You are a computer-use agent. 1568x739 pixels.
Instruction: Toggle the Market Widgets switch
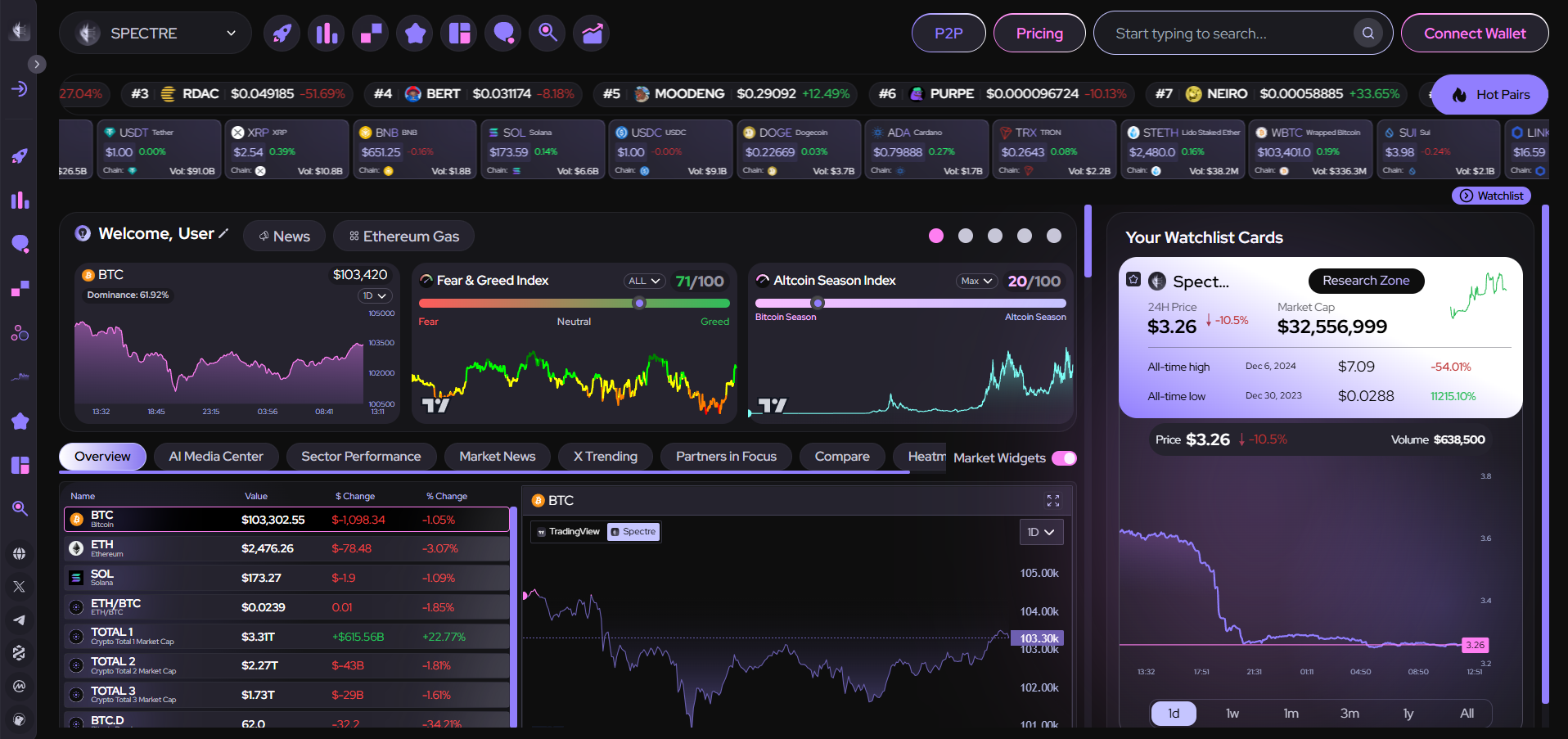pyautogui.click(x=1064, y=458)
